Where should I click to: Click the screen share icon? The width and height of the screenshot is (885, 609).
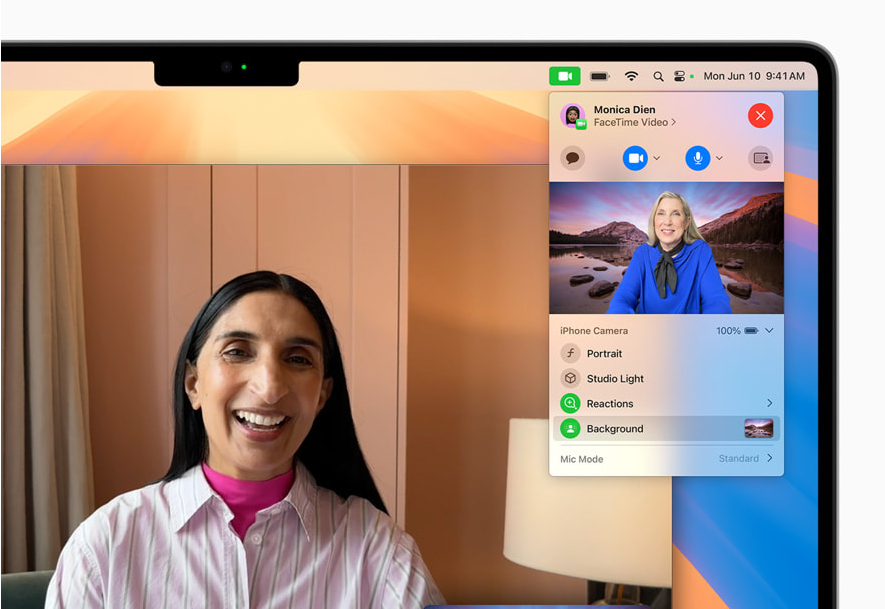coord(760,159)
